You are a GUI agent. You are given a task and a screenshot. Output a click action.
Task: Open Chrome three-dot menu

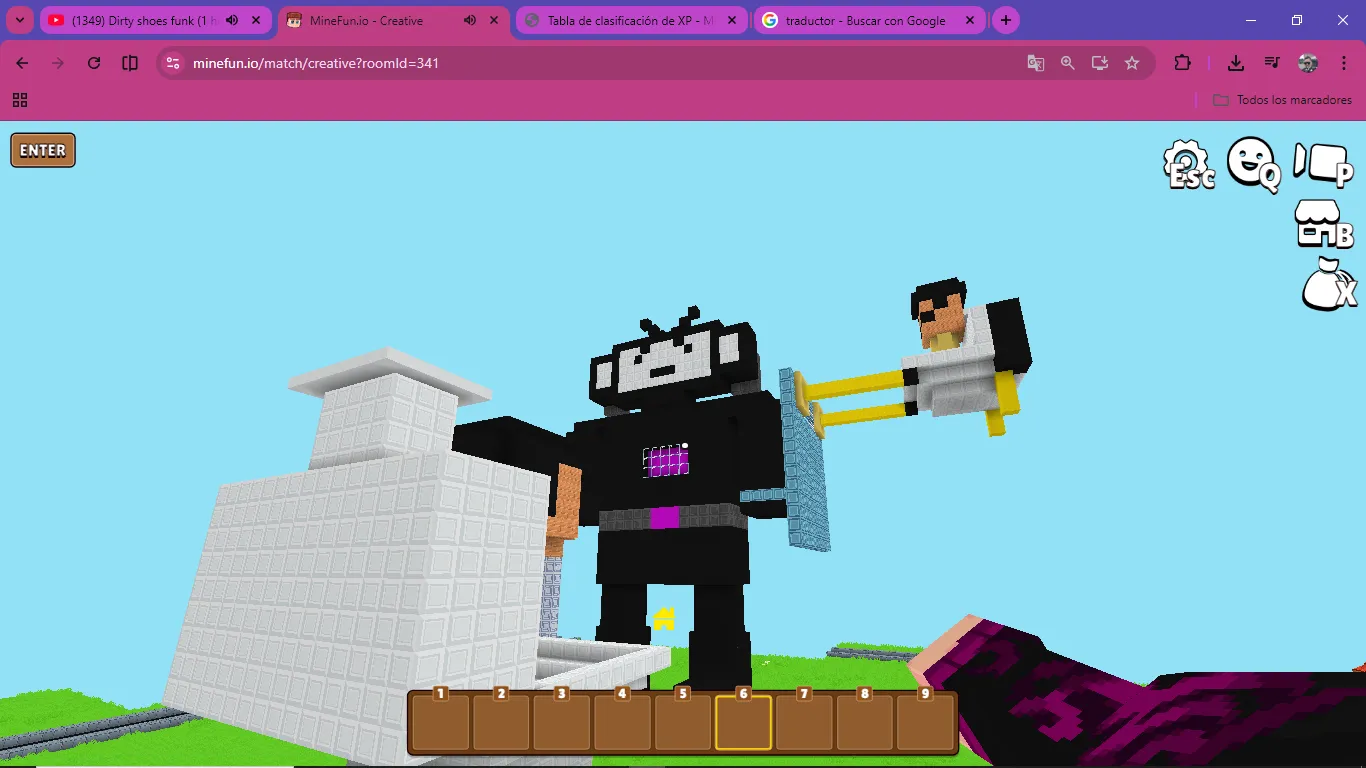tap(1343, 63)
